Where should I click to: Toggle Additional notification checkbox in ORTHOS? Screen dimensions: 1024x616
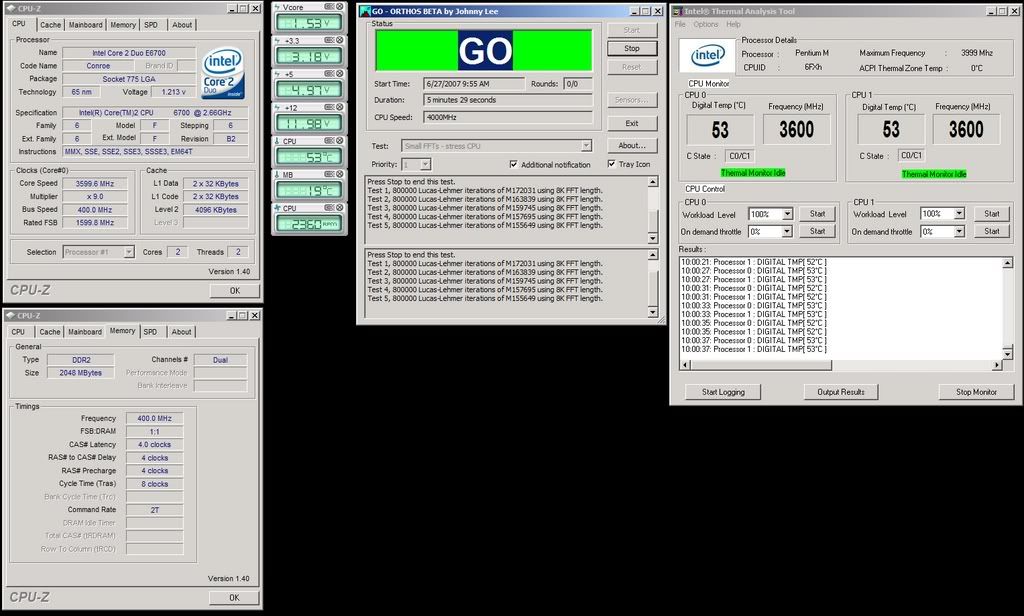pyautogui.click(x=513, y=165)
